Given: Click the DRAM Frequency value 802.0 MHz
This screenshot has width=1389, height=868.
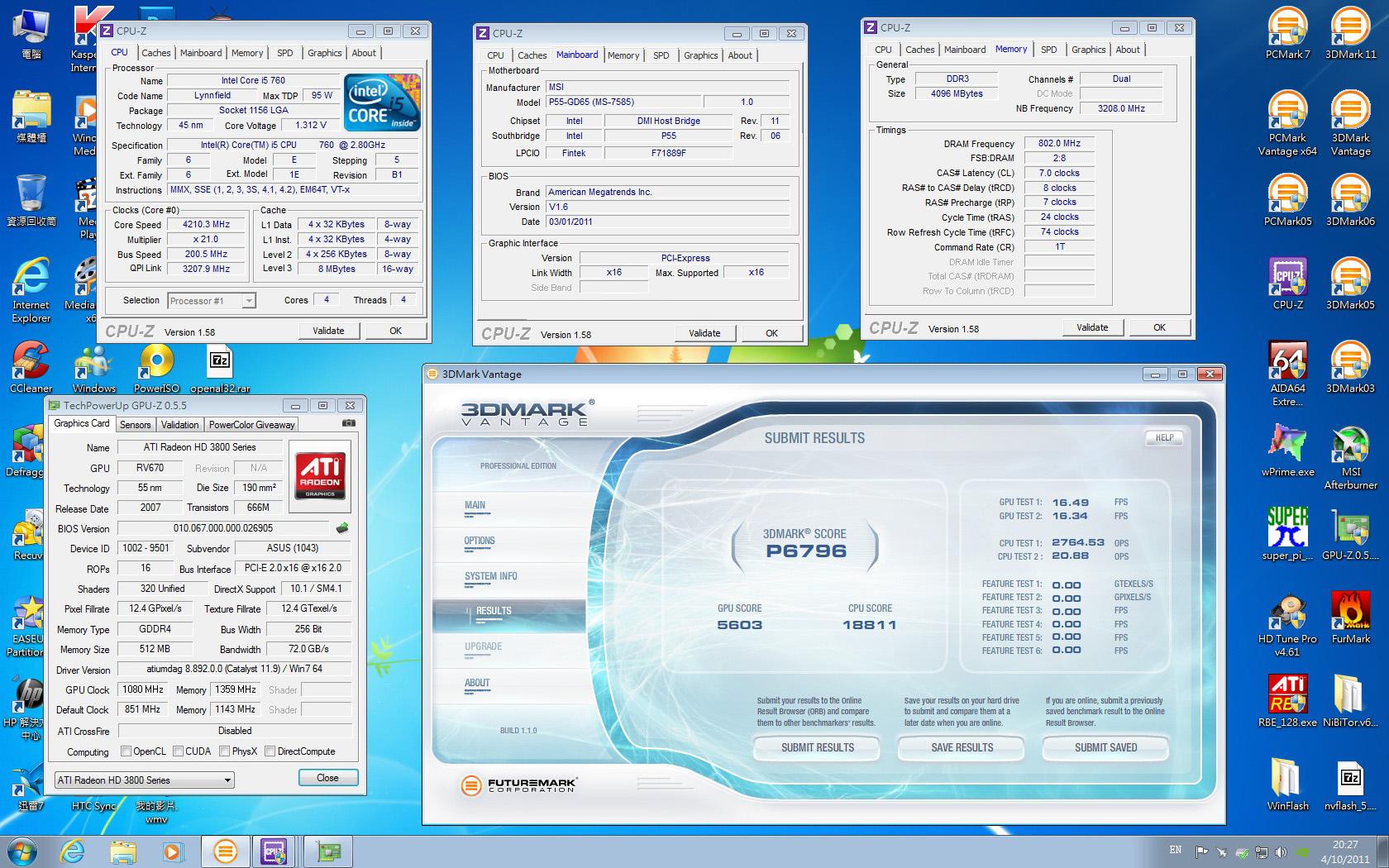Looking at the screenshot, I should pos(1059,143).
